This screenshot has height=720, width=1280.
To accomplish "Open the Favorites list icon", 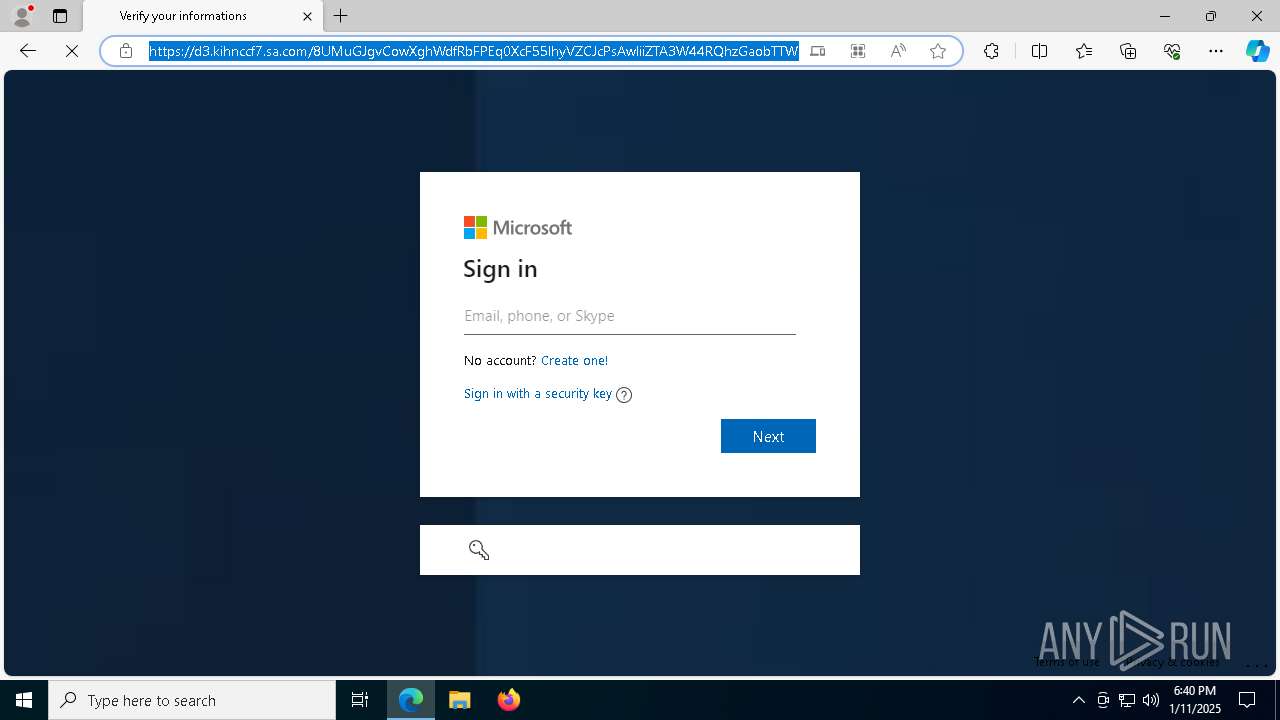I will pyautogui.click(x=1084, y=51).
